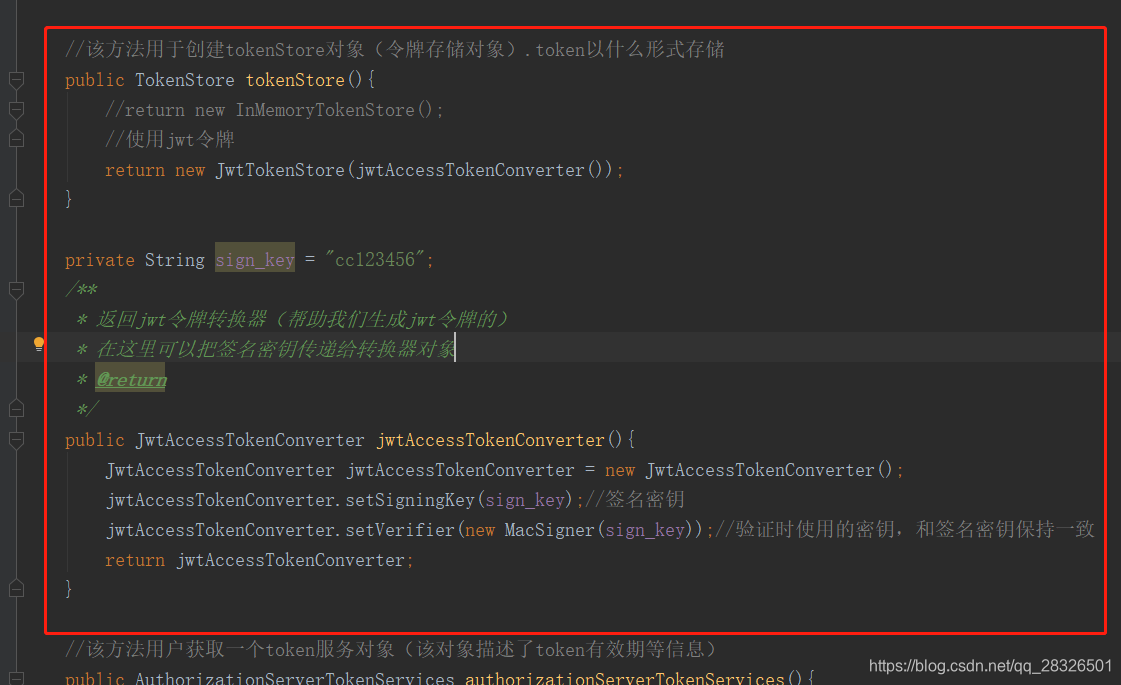The image size is (1121, 685).
Task: Click 'new JwtAccessTokenConverter()' constructor expression
Action: (x=749, y=470)
